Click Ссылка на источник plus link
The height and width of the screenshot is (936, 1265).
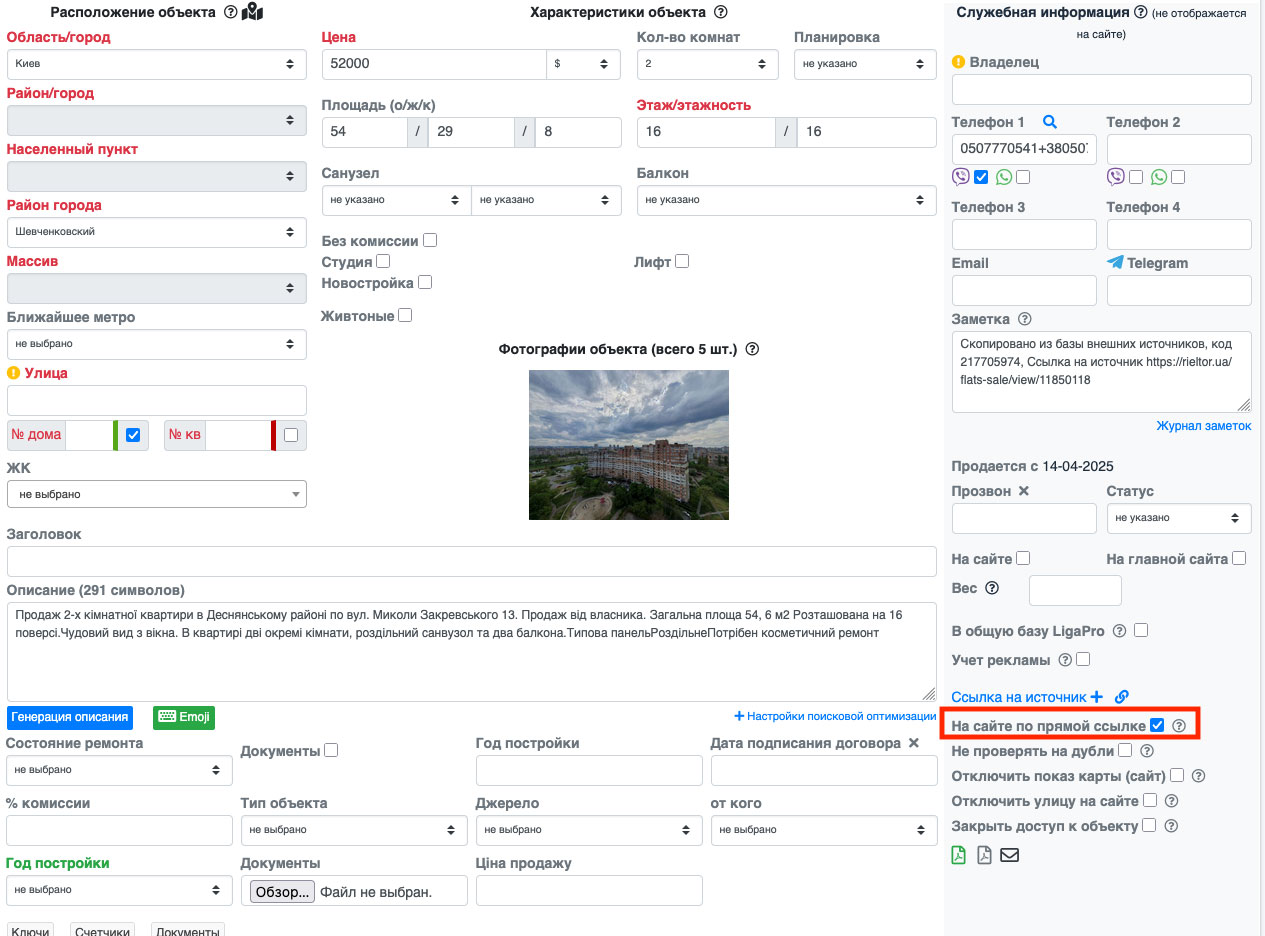click(1027, 697)
